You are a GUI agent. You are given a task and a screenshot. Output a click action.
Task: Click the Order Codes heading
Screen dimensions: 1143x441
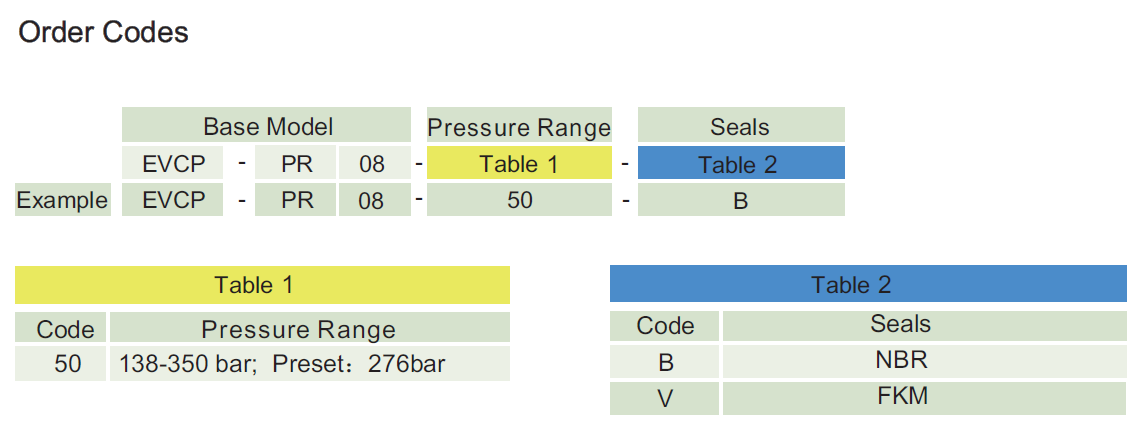pos(104,32)
